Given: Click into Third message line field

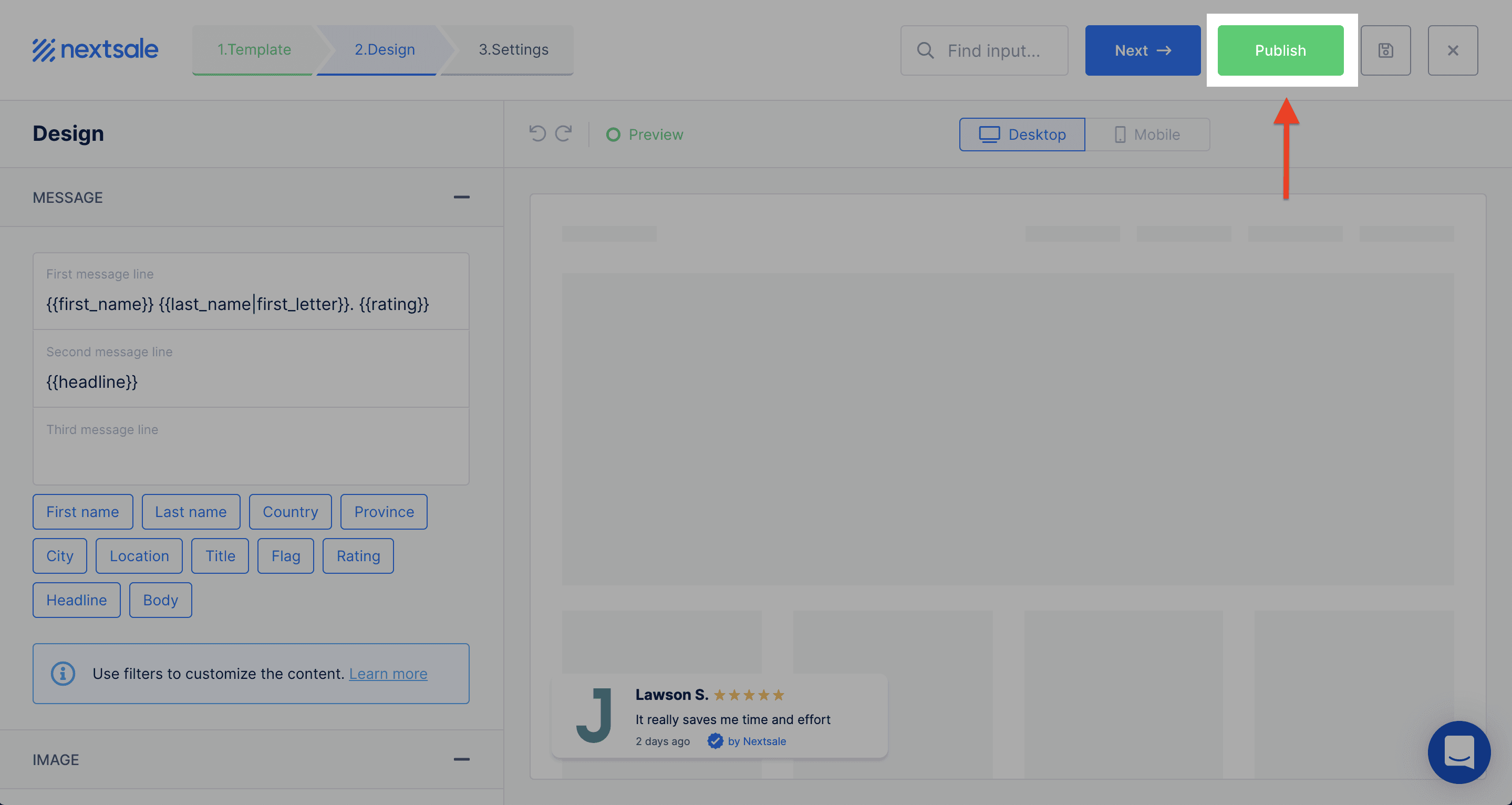Looking at the screenshot, I should point(251,455).
